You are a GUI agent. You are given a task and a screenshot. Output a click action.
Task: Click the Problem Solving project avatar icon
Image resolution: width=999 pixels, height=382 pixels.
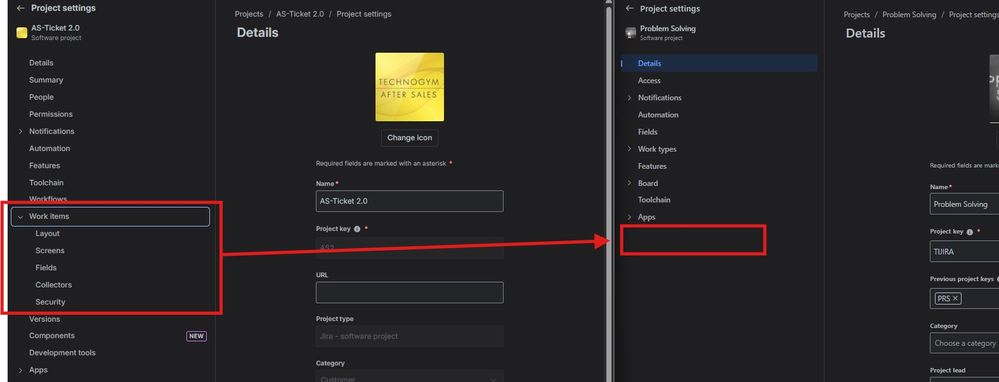631,33
